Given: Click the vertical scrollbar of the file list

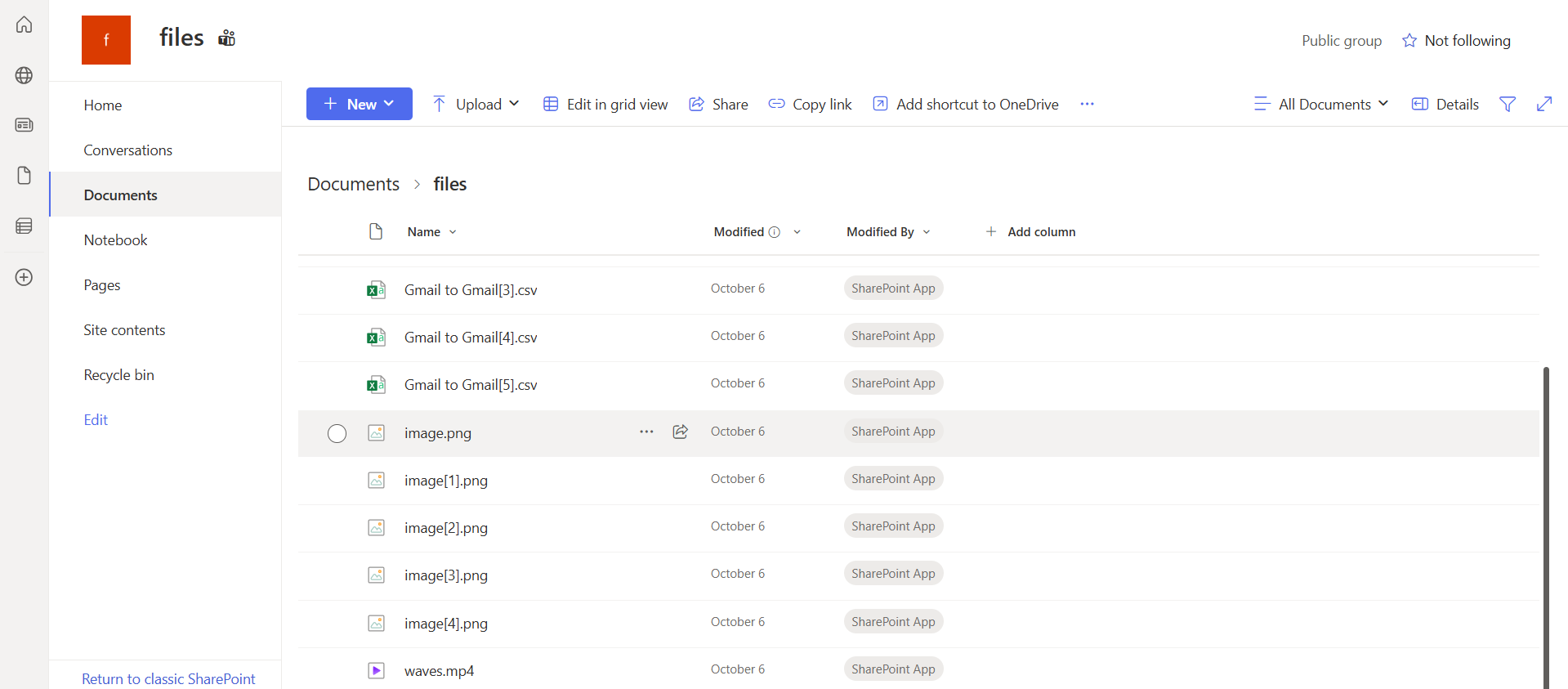Looking at the screenshot, I should [1546, 527].
